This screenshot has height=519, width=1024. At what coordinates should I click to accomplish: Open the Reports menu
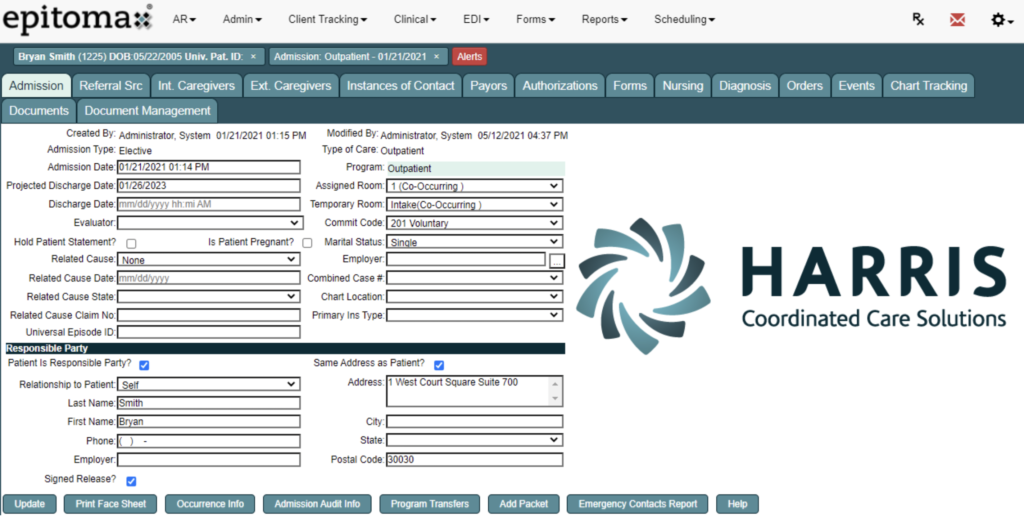pos(605,20)
